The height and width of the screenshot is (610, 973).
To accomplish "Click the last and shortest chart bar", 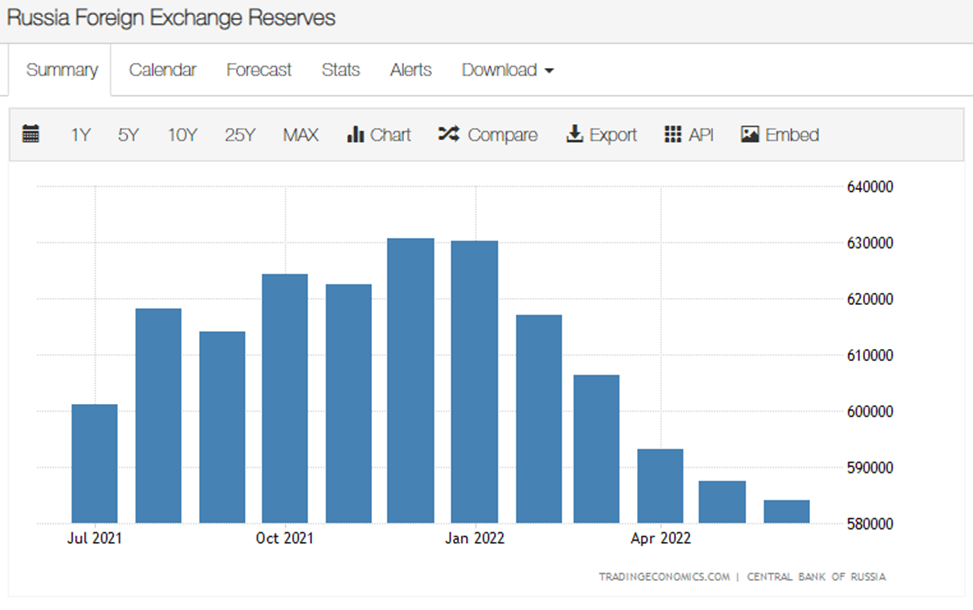I will click(786, 511).
